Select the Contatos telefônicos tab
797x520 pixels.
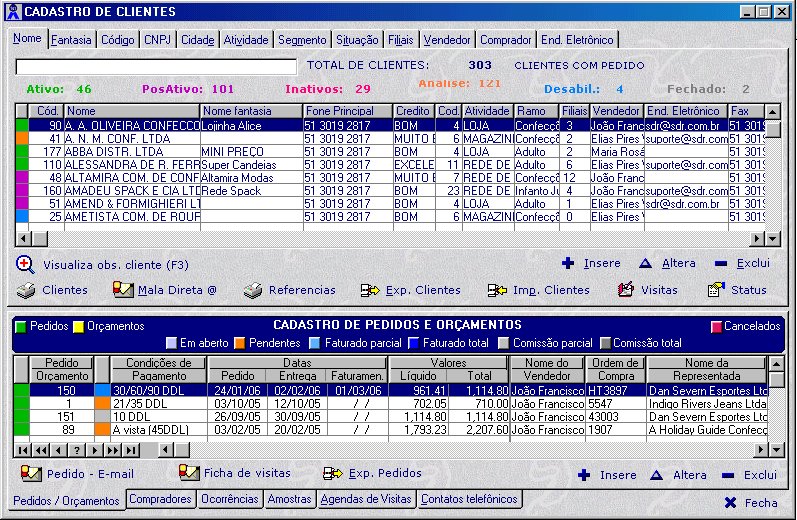[469, 499]
